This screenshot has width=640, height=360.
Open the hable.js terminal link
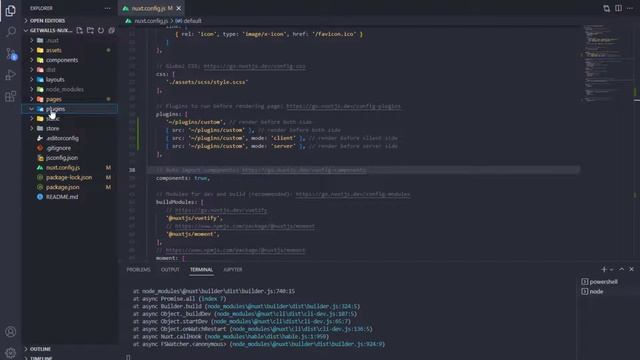pyautogui.click(x=266, y=337)
